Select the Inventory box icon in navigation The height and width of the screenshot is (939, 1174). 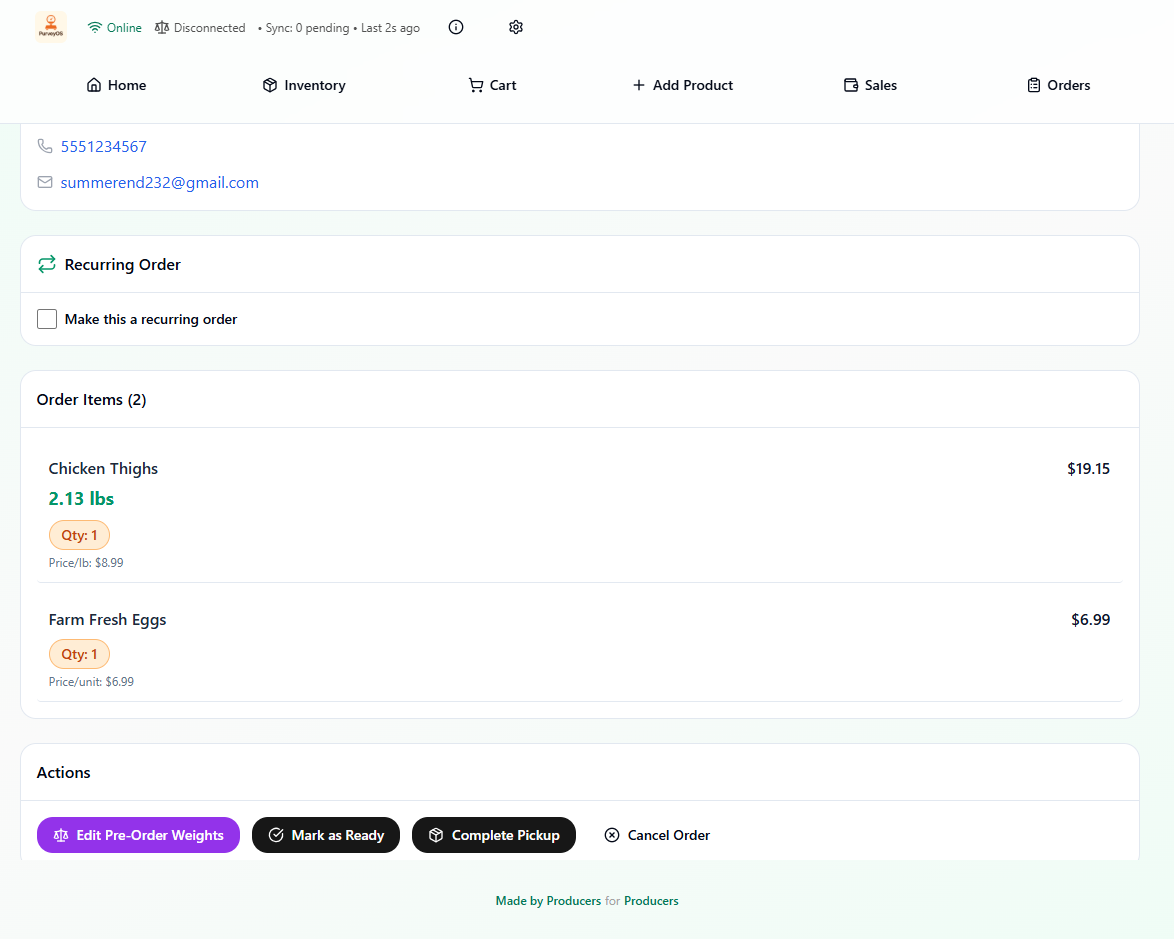[x=268, y=85]
